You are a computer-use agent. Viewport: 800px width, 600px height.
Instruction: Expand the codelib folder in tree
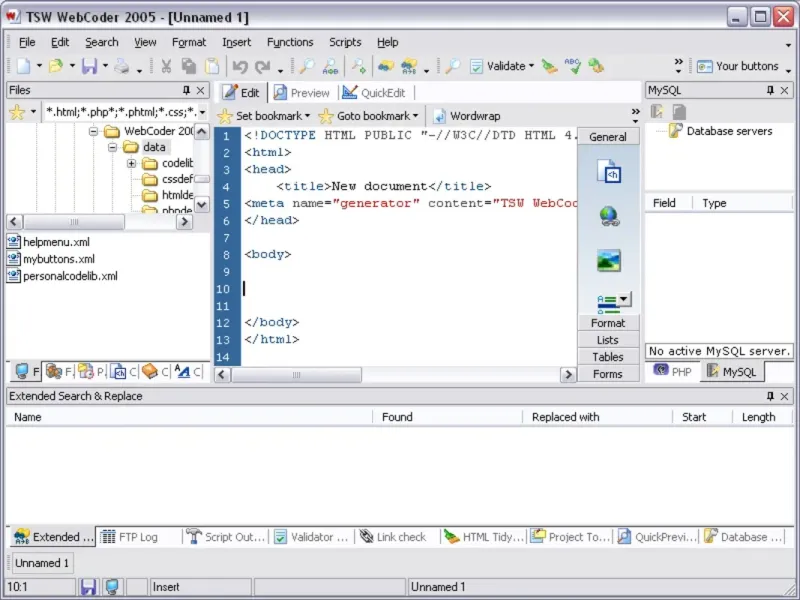(131, 163)
